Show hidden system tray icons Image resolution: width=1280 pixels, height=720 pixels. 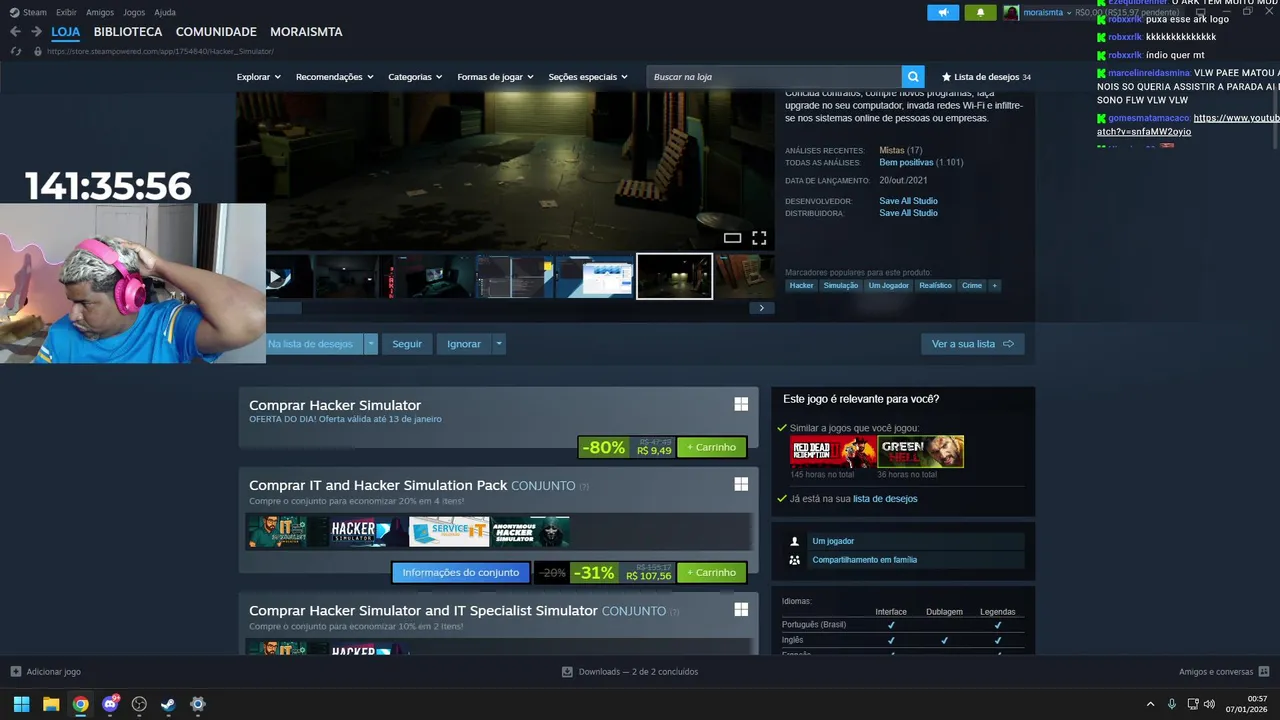(1150, 704)
